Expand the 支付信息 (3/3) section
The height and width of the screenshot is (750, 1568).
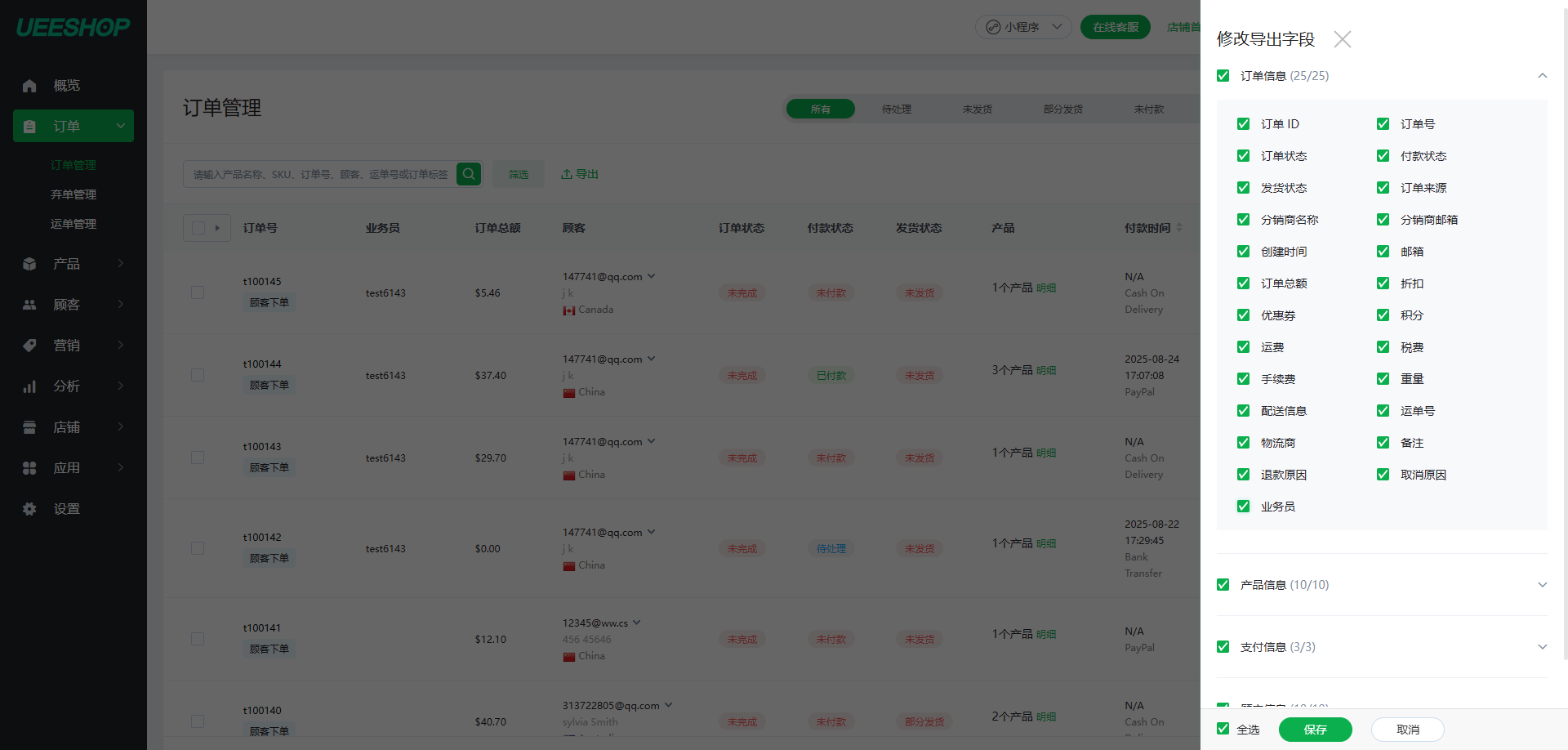[1542, 647]
